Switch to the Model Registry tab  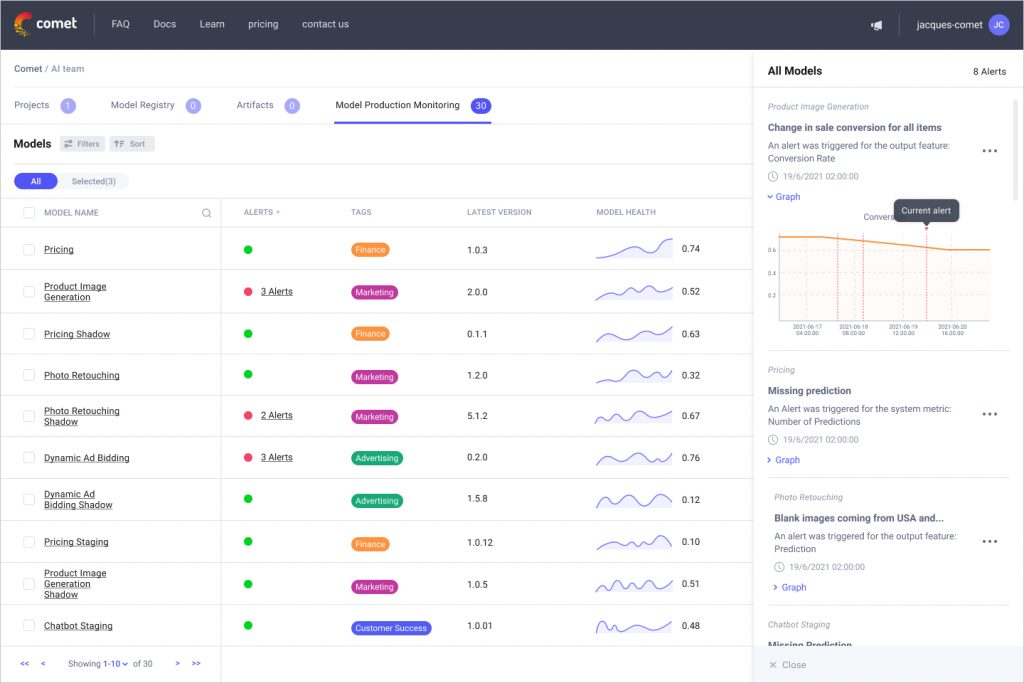click(142, 105)
